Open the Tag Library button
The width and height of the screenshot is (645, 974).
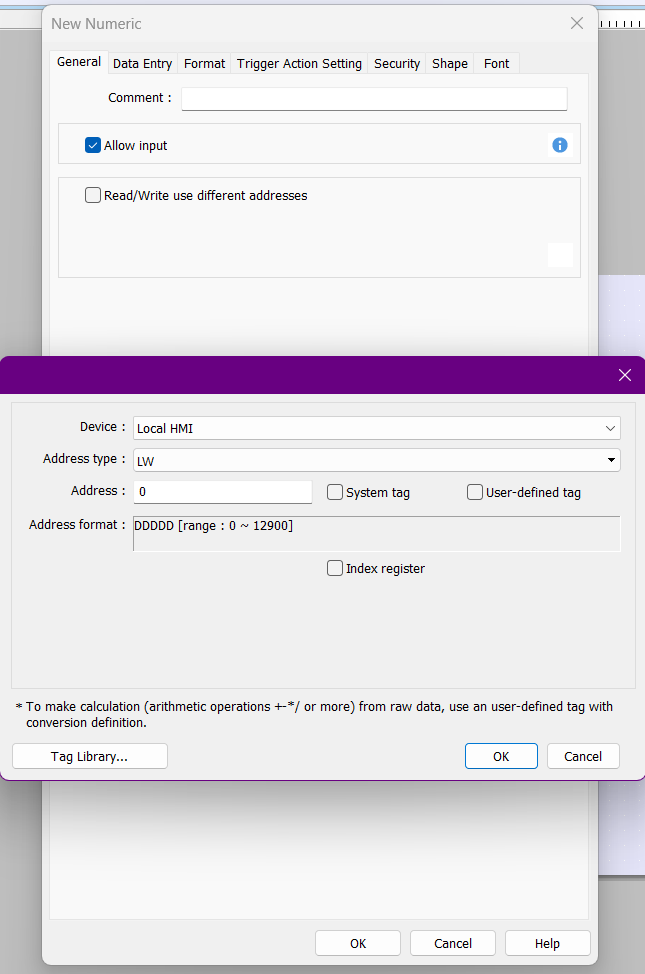point(90,756)
